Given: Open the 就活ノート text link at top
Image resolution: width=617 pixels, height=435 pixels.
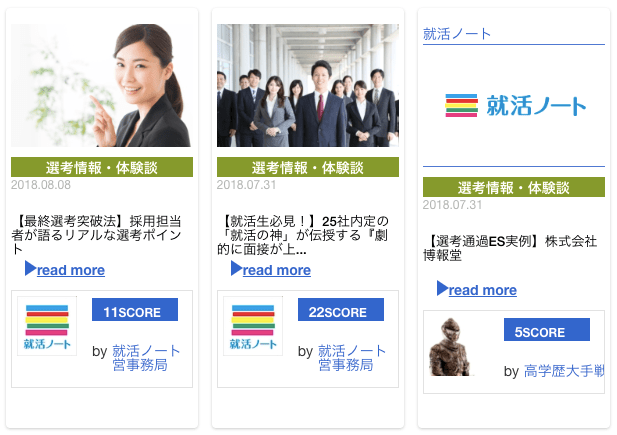Looking at the screenshot, I should point(456,34).
